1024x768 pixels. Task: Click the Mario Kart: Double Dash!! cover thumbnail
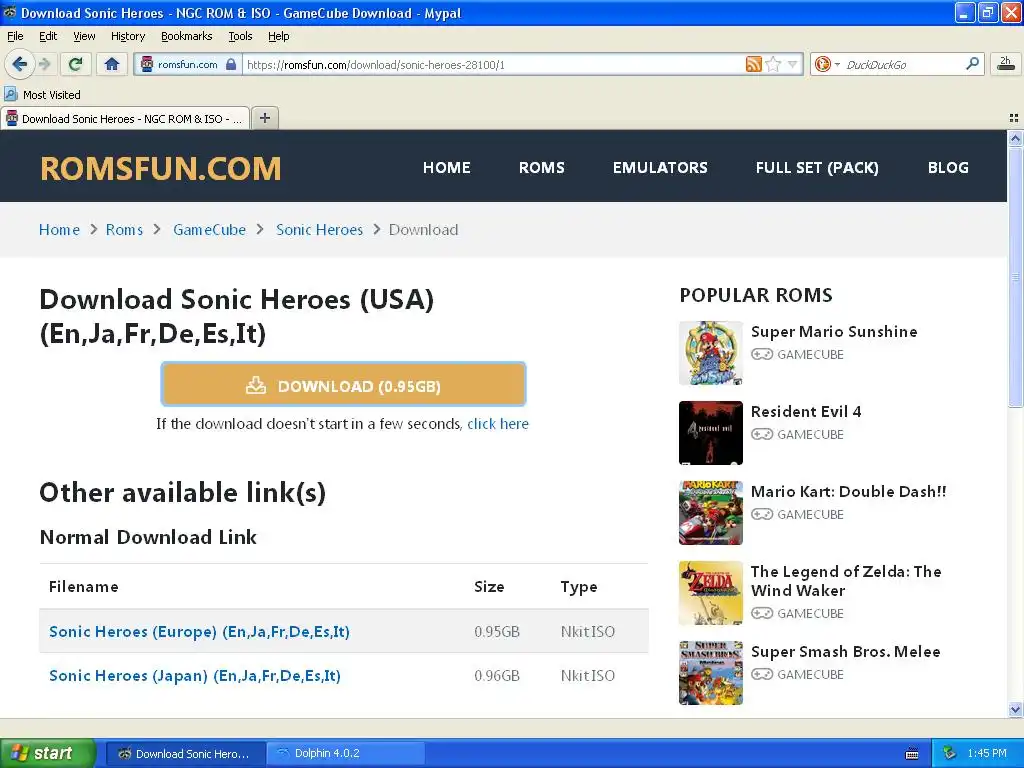(711, 513)
